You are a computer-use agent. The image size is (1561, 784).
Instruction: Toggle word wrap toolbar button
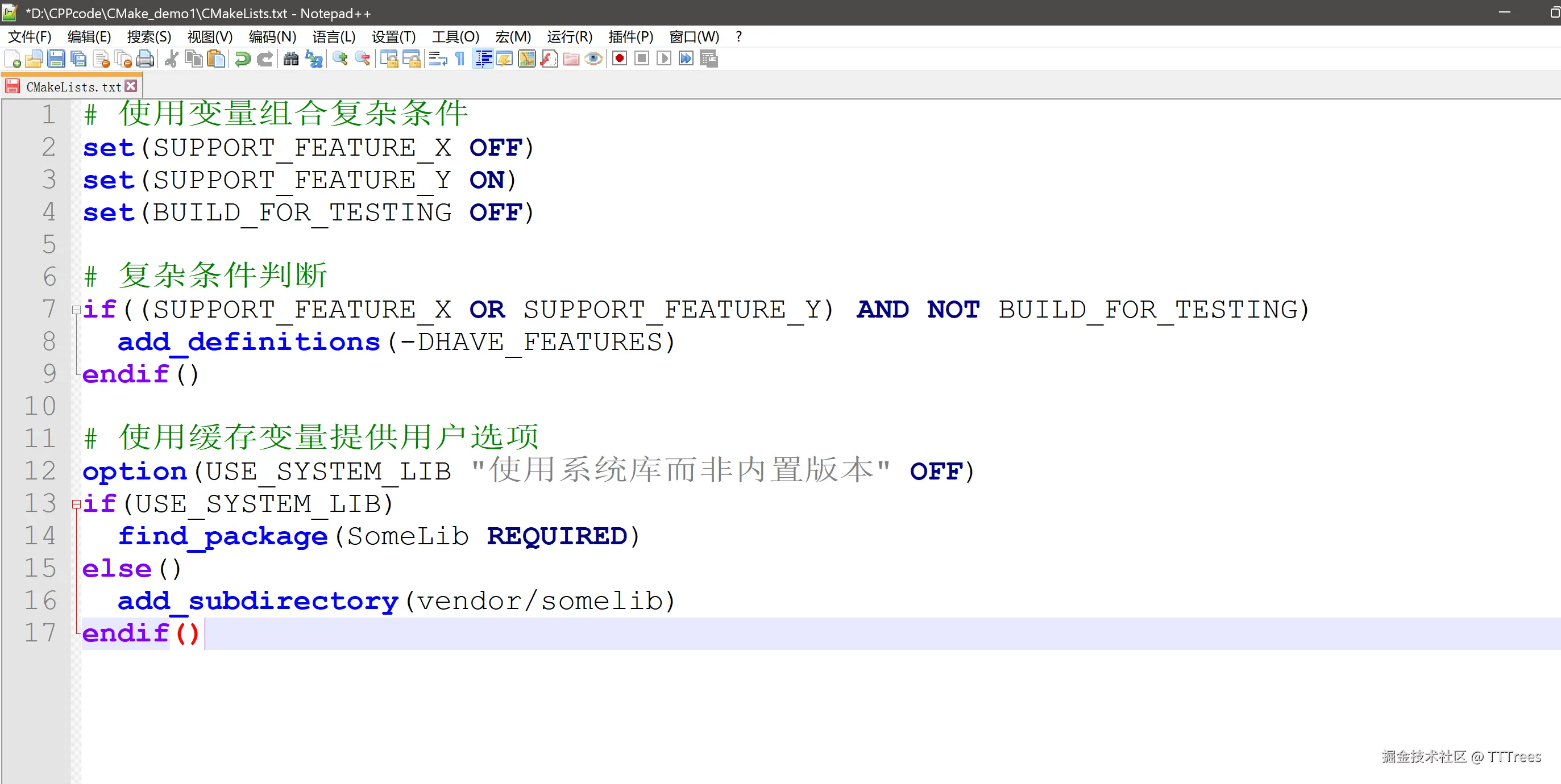(438, 59)
